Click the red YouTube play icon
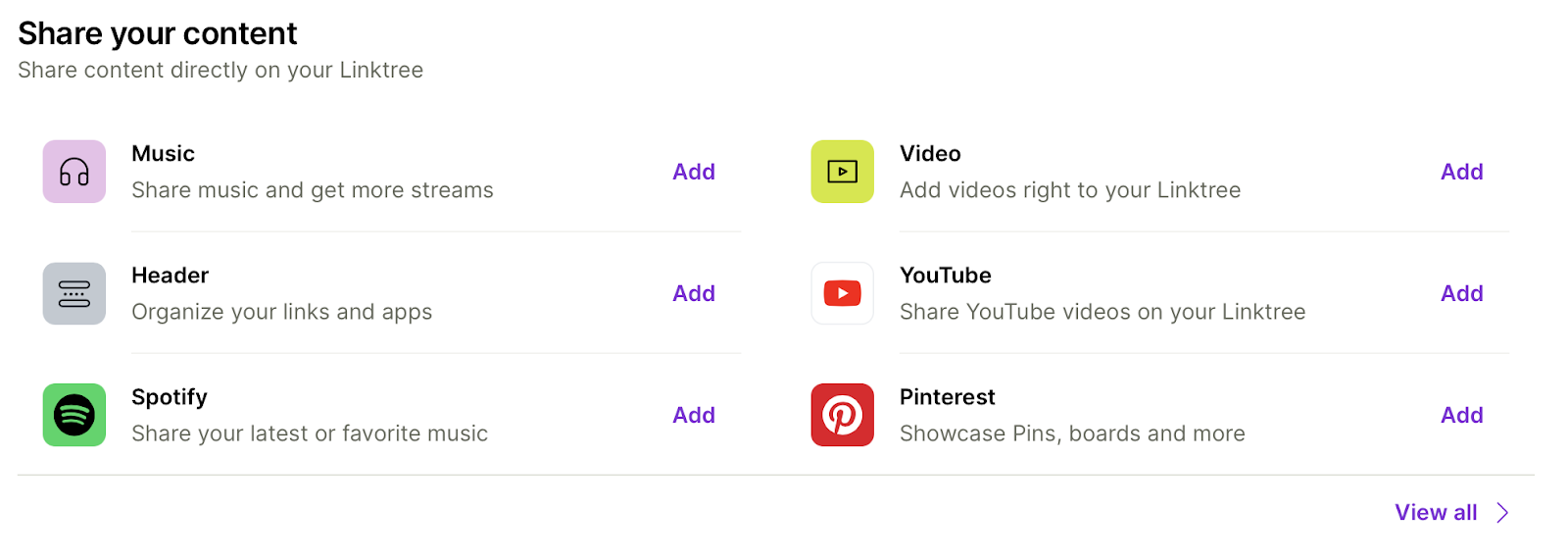This screenshot has height=558, width=1568. (x=842, y=293)
